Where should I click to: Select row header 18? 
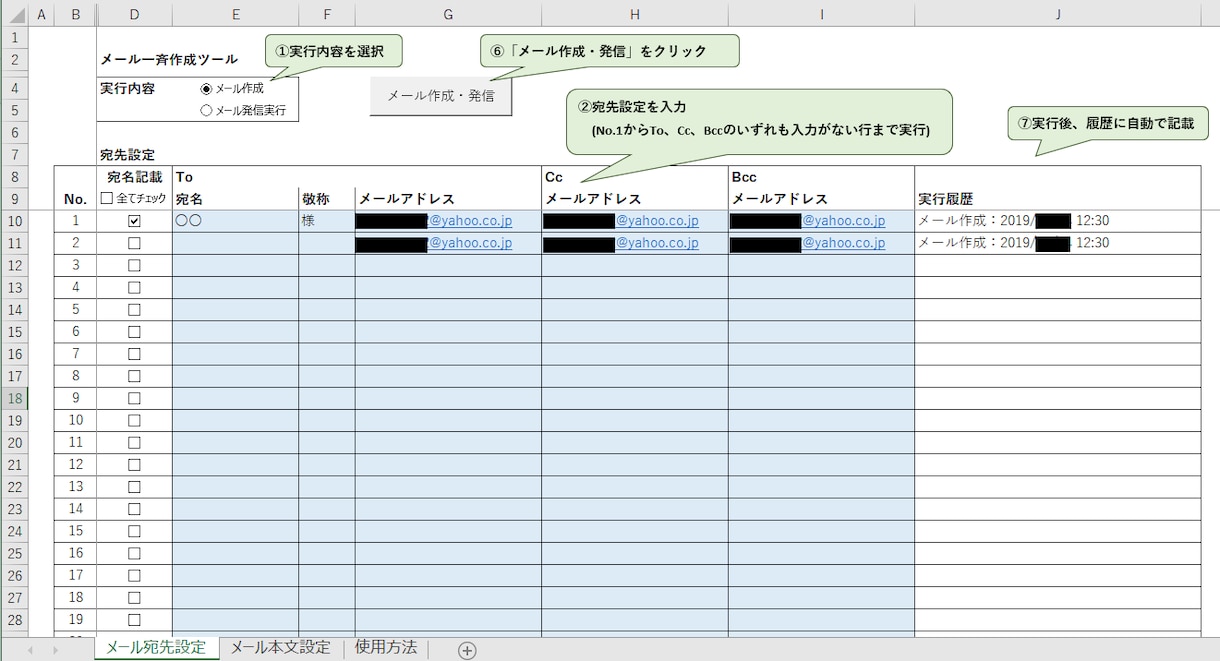pos(14,398)
